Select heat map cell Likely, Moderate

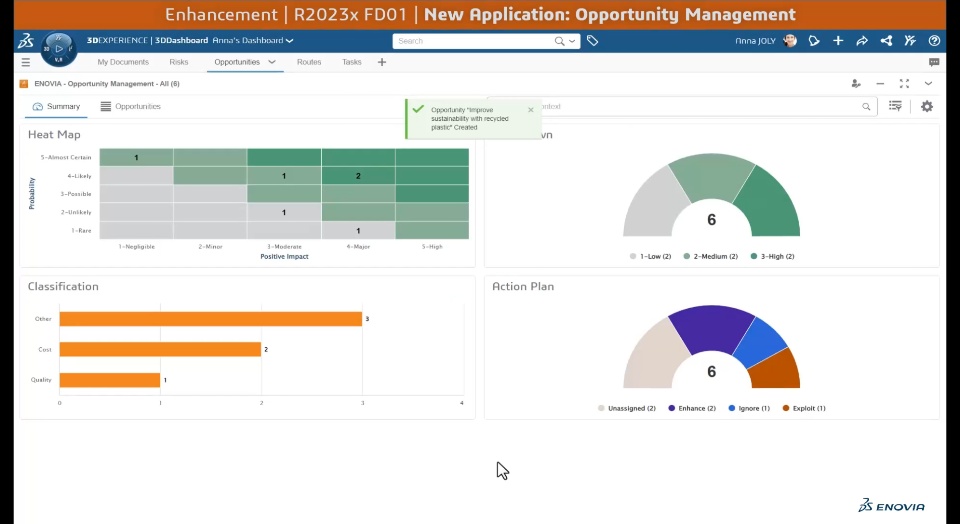click(284, 176)
